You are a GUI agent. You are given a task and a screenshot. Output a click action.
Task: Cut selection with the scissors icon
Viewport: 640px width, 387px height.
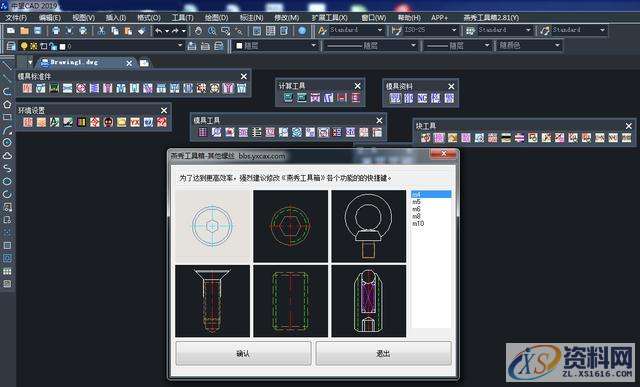click(101, 31)
